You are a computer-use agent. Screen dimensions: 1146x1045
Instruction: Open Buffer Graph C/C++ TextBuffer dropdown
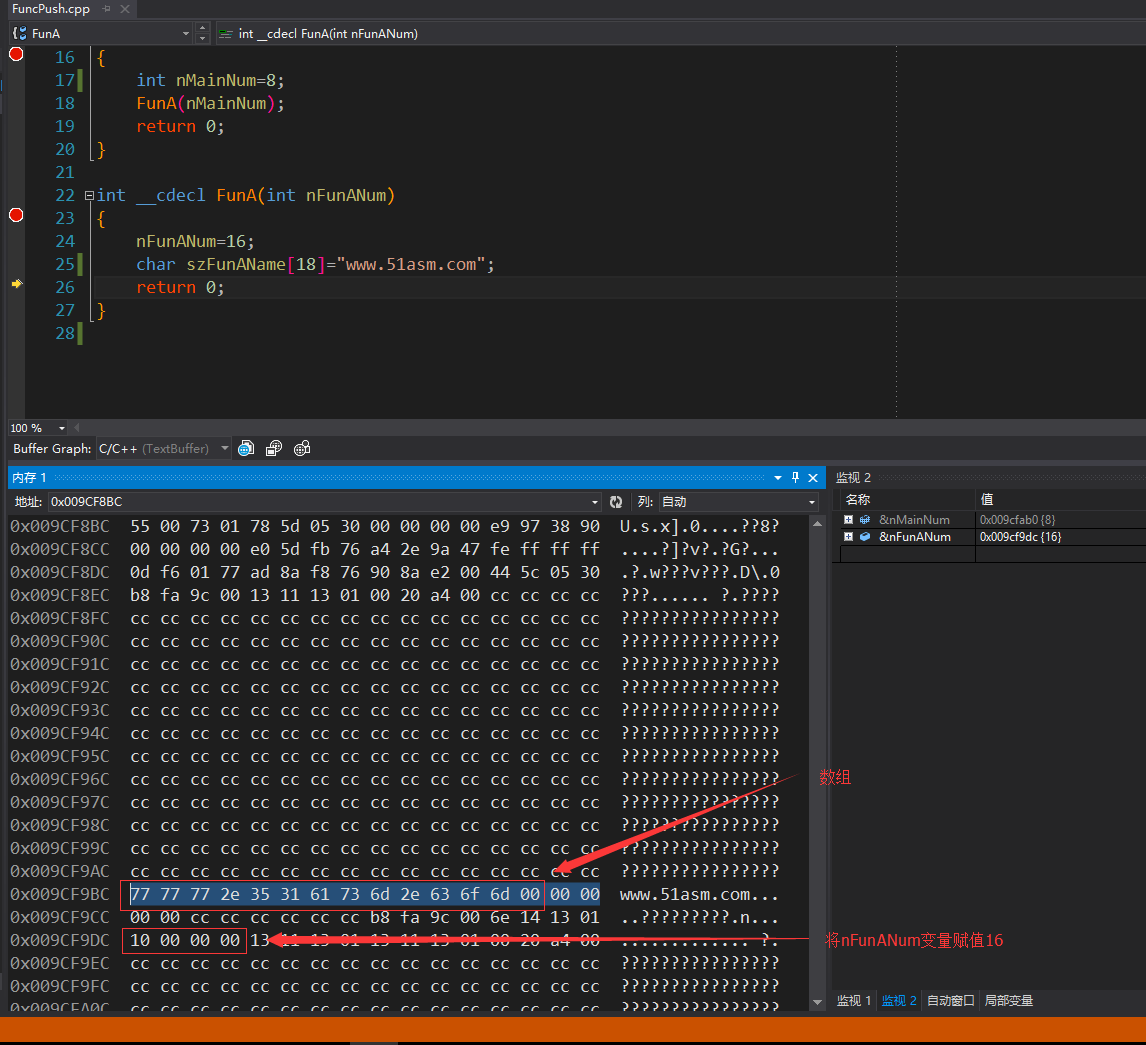click(x=224, y=449)
